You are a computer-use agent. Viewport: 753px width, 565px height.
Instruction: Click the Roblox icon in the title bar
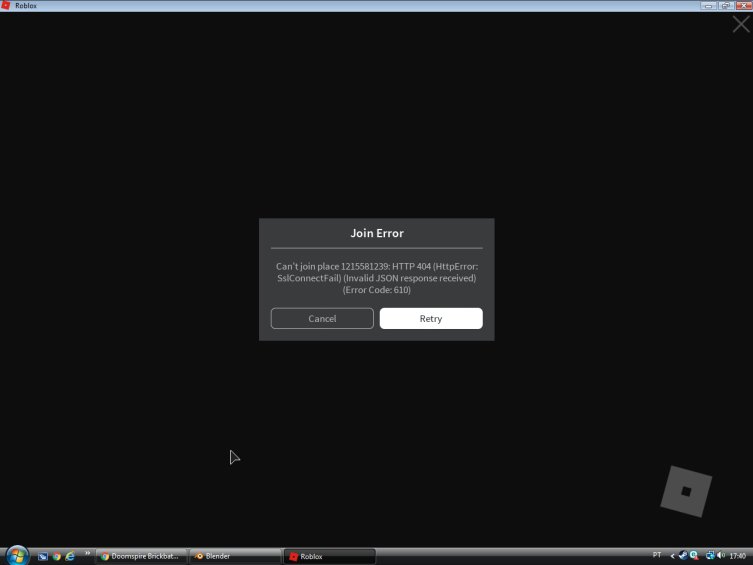(x=6, y=5)
